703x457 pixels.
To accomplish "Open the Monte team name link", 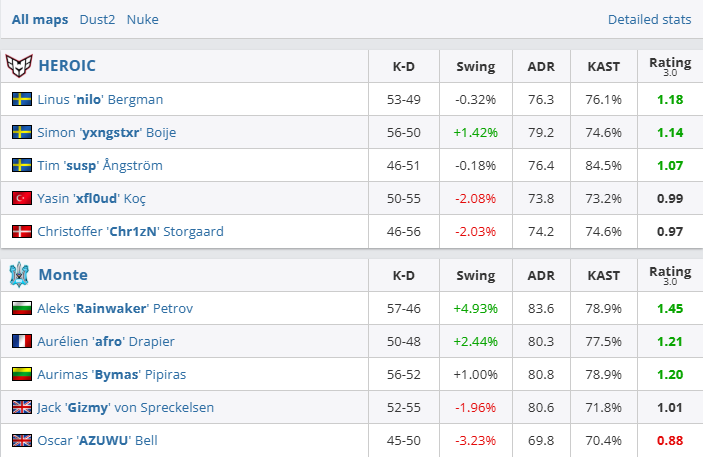I will pyautogui.click(x=63, y=274).
